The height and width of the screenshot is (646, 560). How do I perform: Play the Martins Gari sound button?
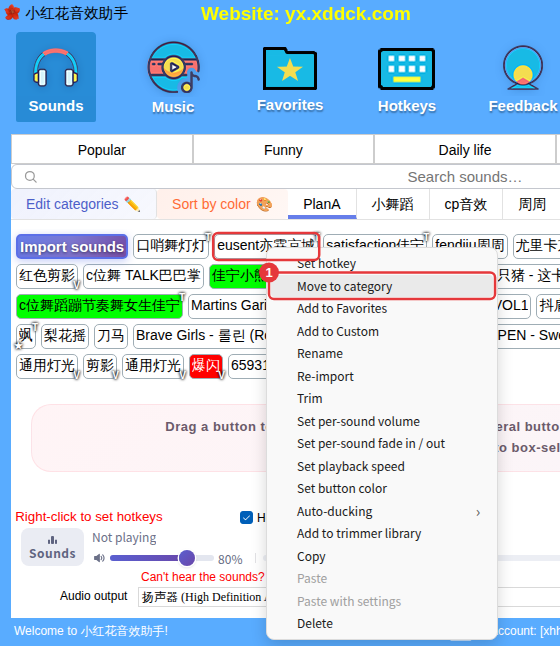228,306
